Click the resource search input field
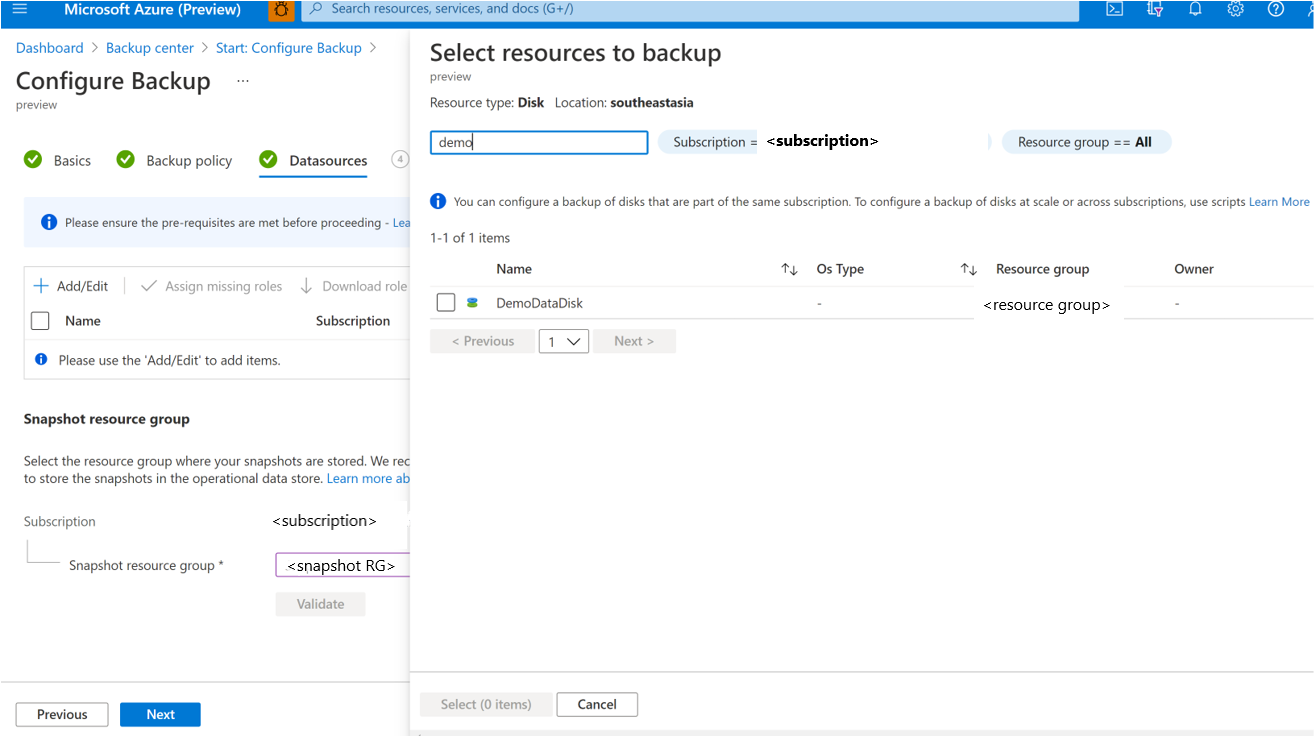Viewport: 1314px width, 737px height. tap(539, 142)
